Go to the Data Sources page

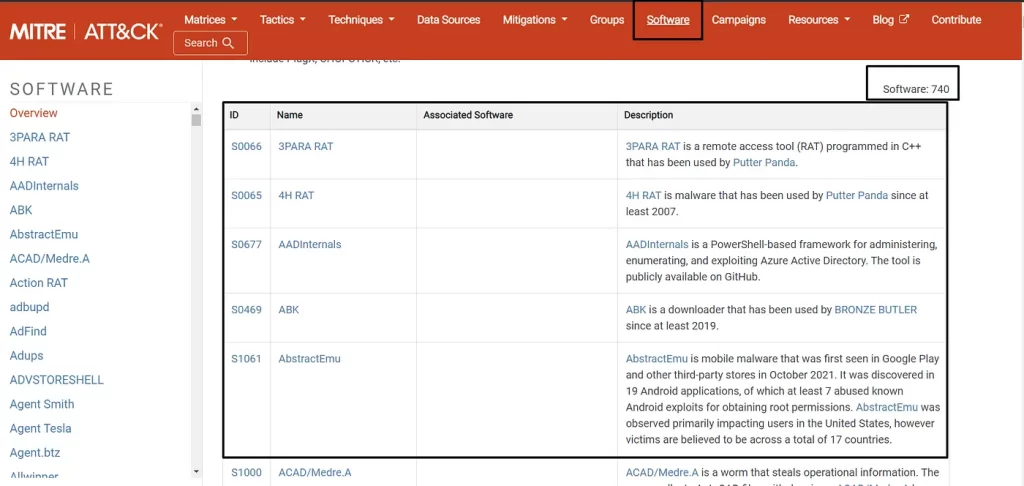point(449,20)
